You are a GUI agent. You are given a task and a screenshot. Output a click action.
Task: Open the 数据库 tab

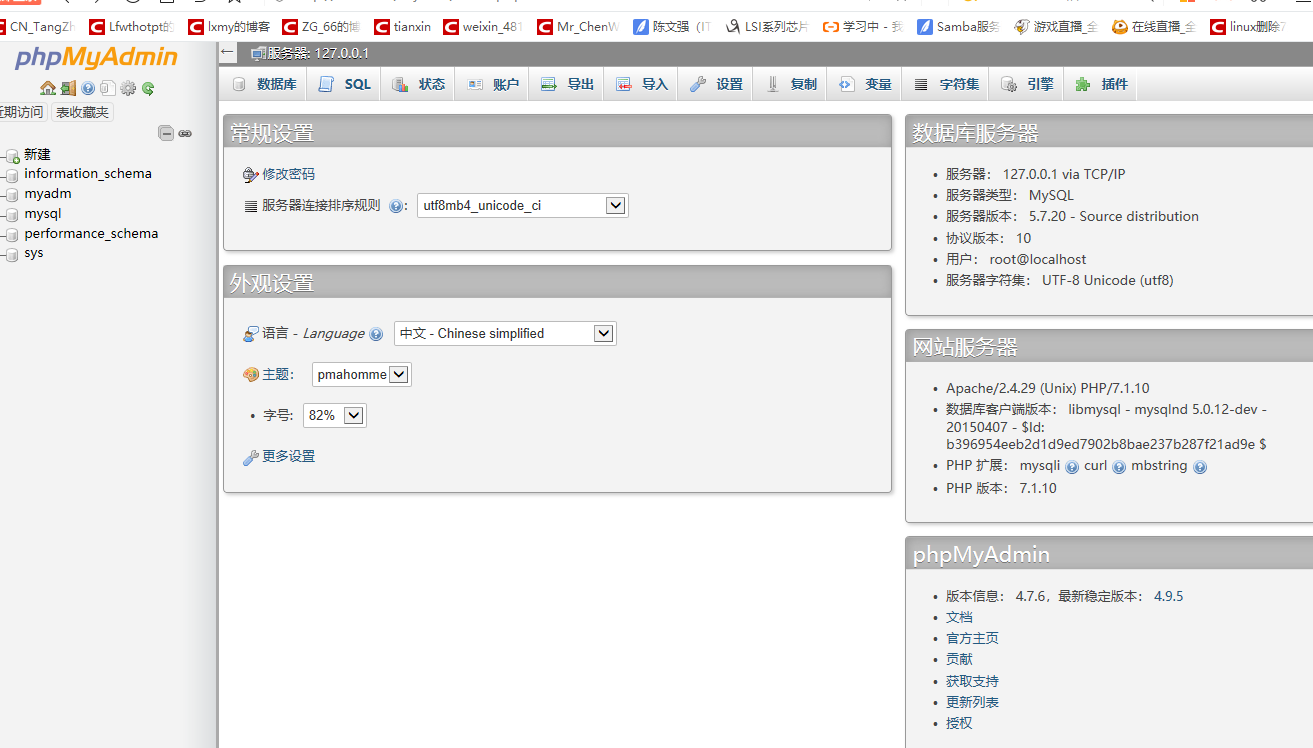264,84
